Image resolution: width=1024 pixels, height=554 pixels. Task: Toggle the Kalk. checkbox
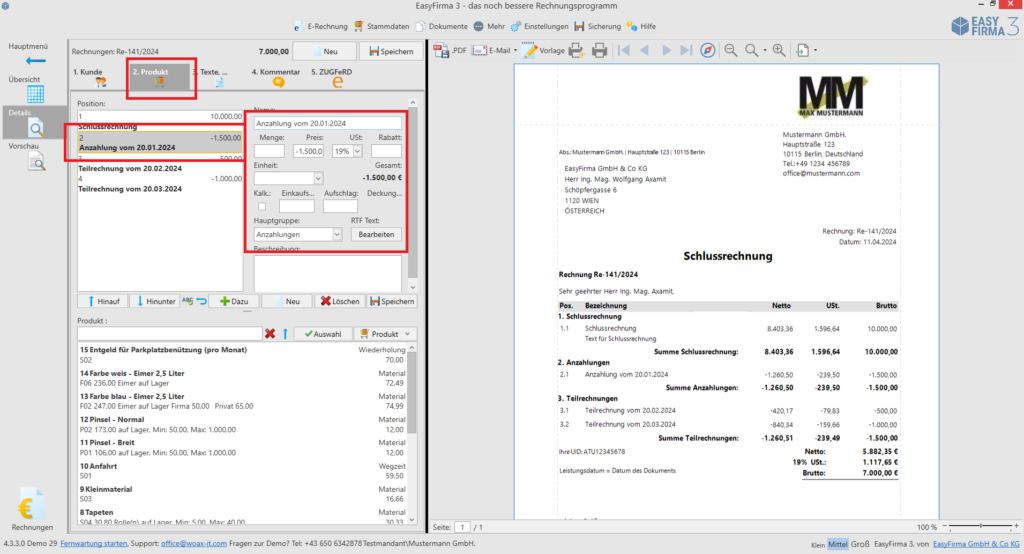click(262, 206)
